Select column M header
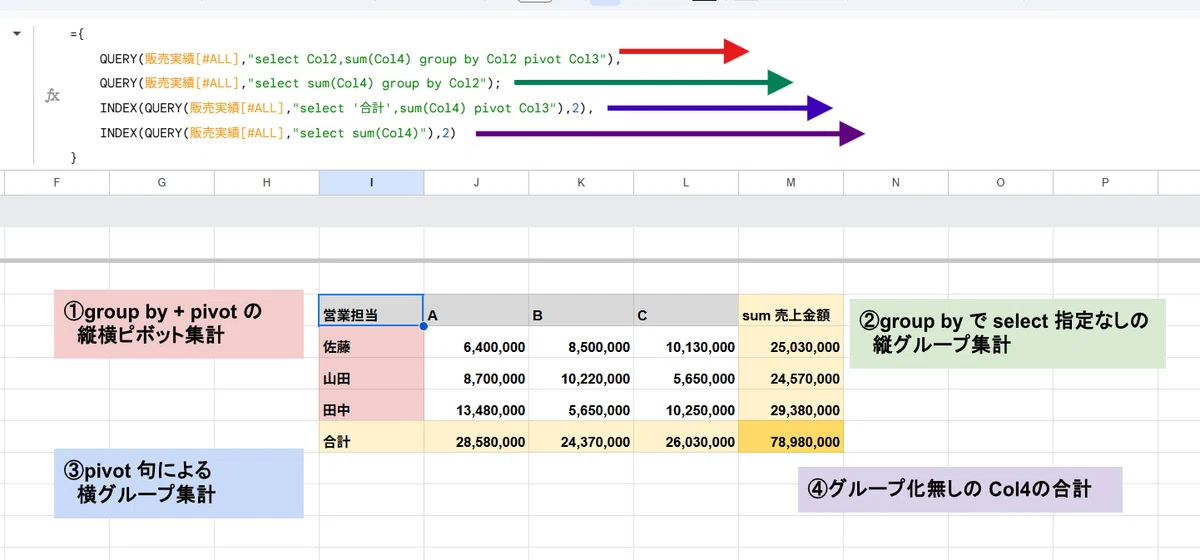The image size is (1200, 560). [x=791, y=182]
